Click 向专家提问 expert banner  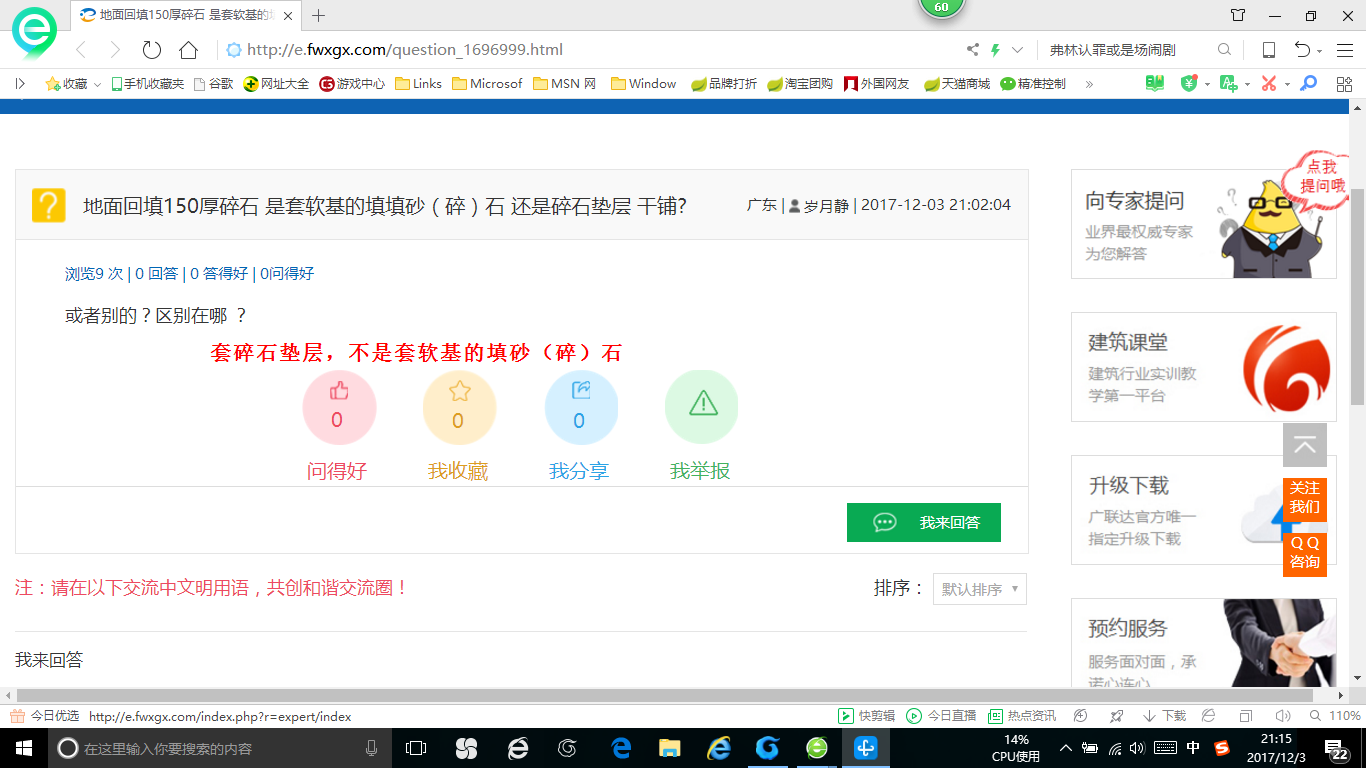tap(1204, 224)
